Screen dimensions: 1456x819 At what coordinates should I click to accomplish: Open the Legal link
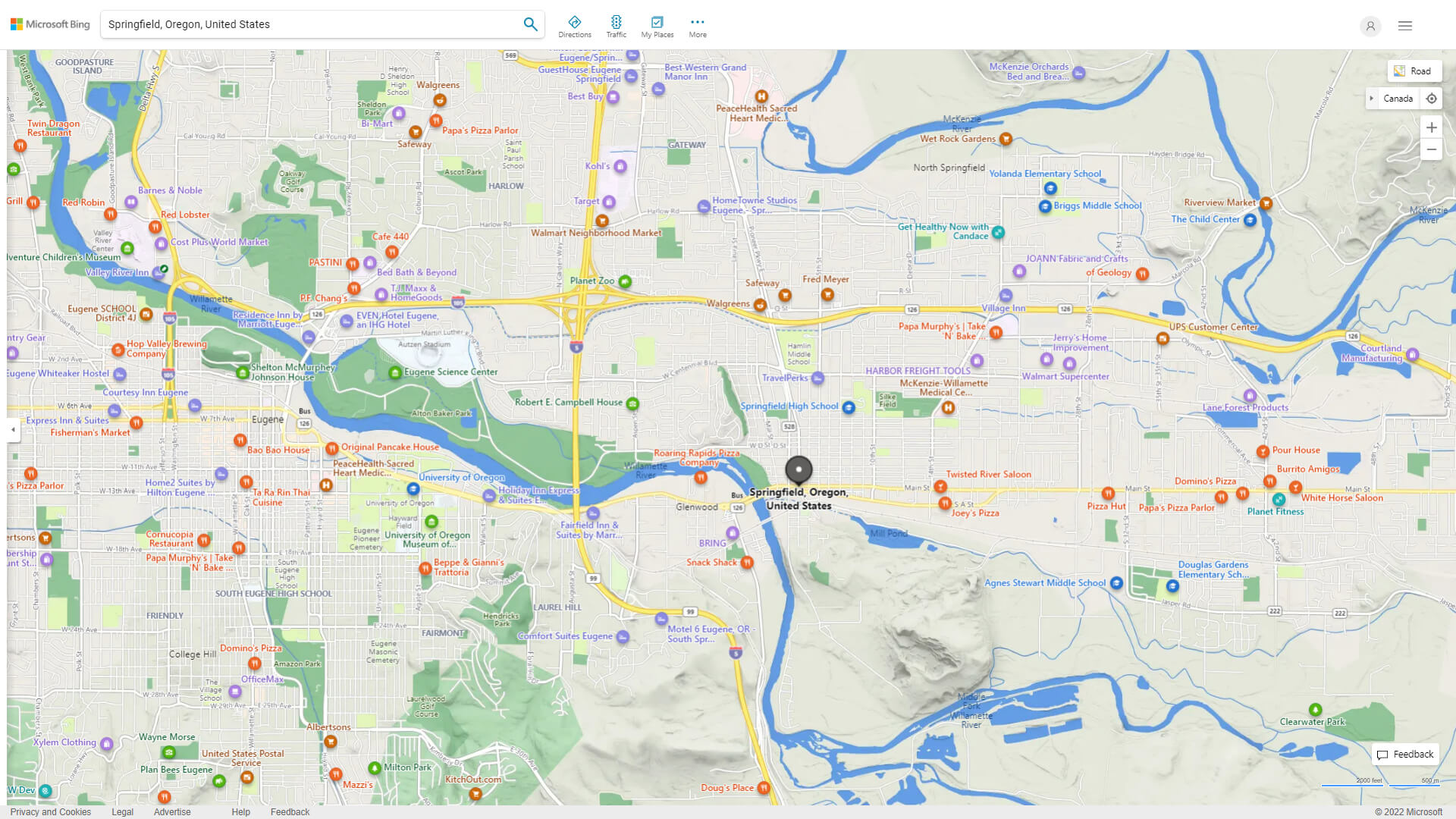click(122, 811)
